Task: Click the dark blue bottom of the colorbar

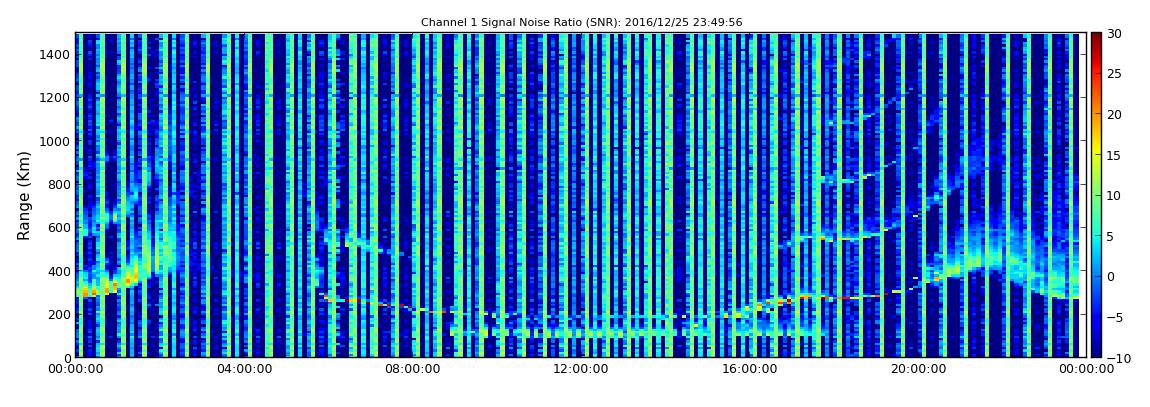Action: (1096, 352)
